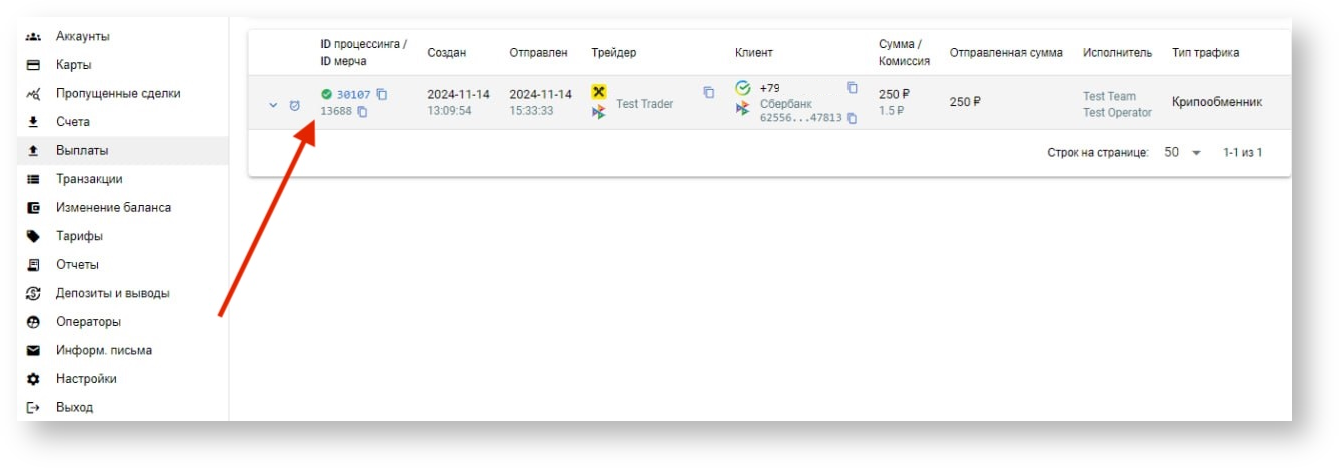
Task: Click the Отчеты report icon
Action: (x=33, y=265)
